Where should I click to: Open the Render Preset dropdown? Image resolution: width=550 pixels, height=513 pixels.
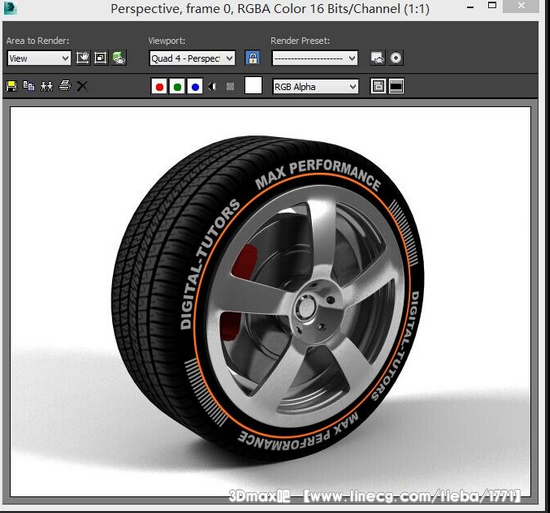315,58
